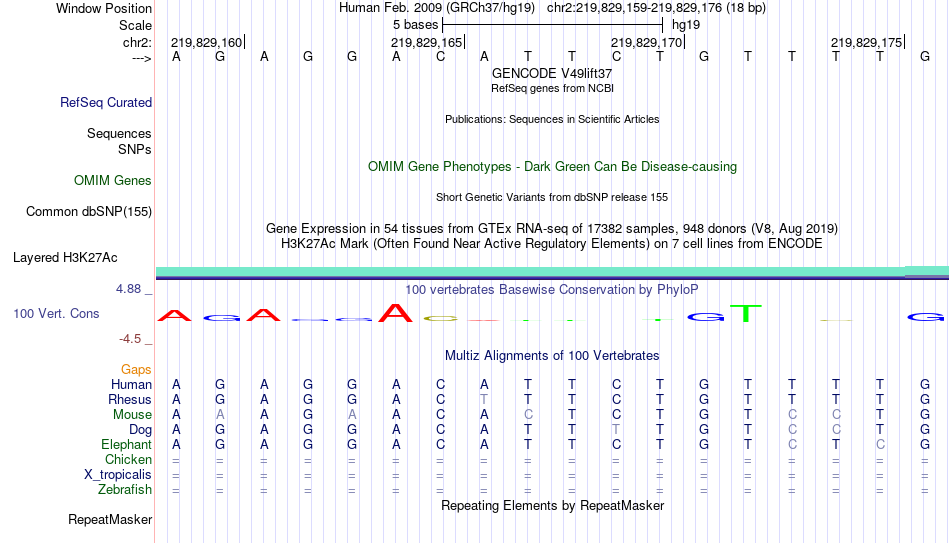950x543 pixels.
Task: Open the Layered H3K27Ac track label
Action: tap(65, 258)
